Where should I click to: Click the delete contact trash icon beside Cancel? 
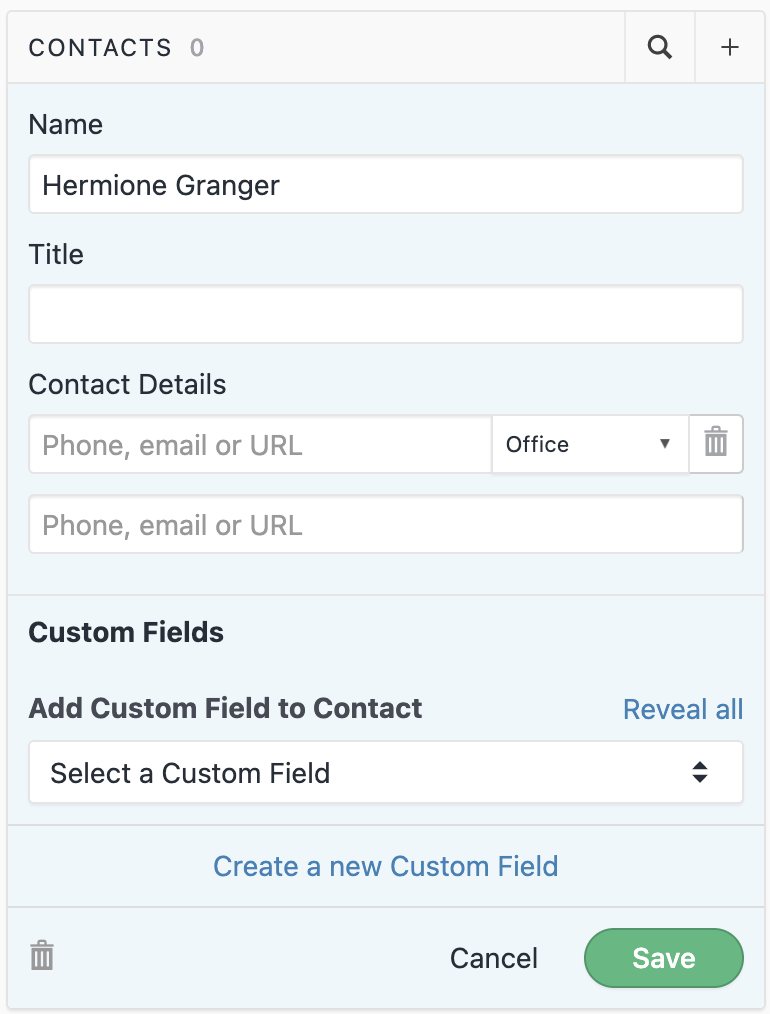(42, 956)
